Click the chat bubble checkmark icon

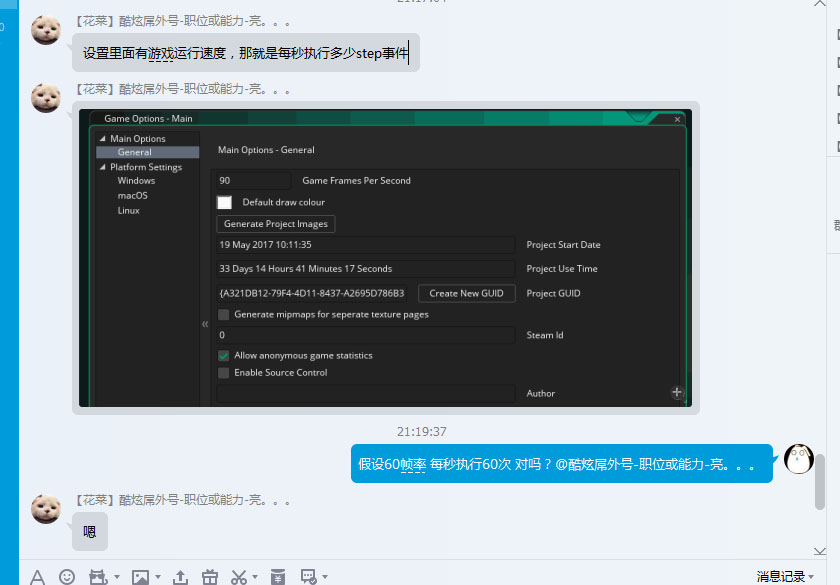(309, 577)
